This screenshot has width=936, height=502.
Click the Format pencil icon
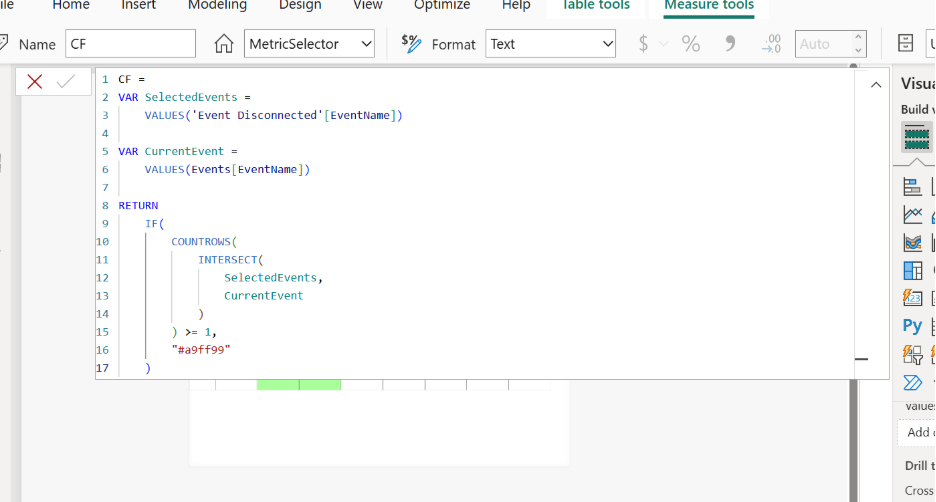click(x=411, y=44)
